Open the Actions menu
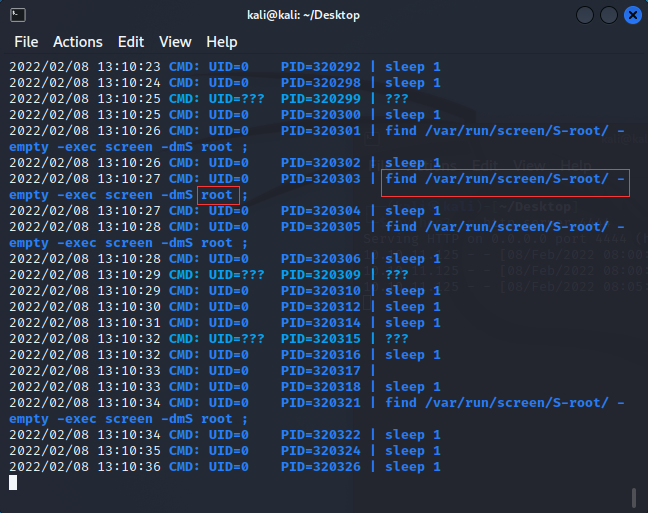648x513 pixels. pos(78,42)
